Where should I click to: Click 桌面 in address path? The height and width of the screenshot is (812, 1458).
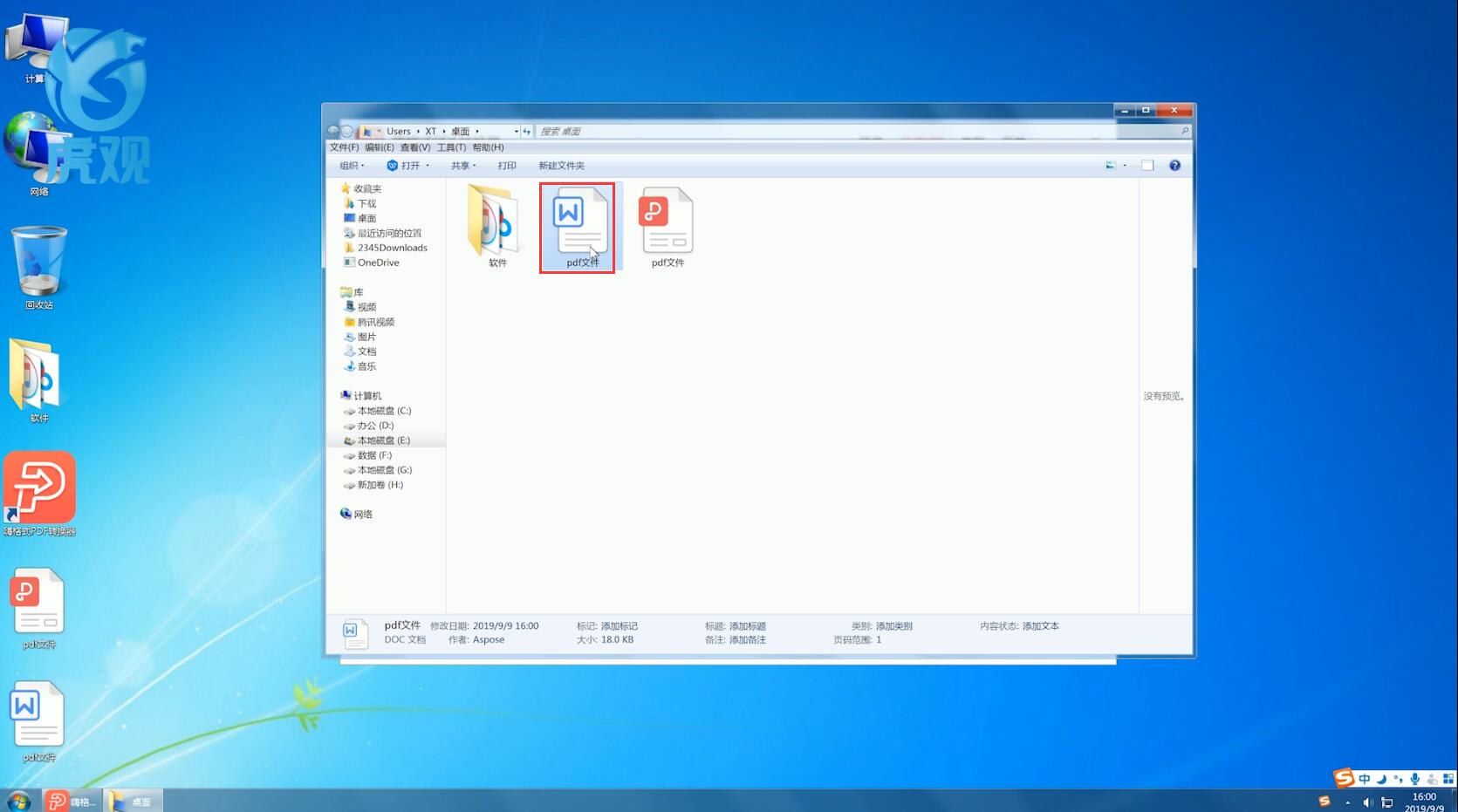(460, 132)
